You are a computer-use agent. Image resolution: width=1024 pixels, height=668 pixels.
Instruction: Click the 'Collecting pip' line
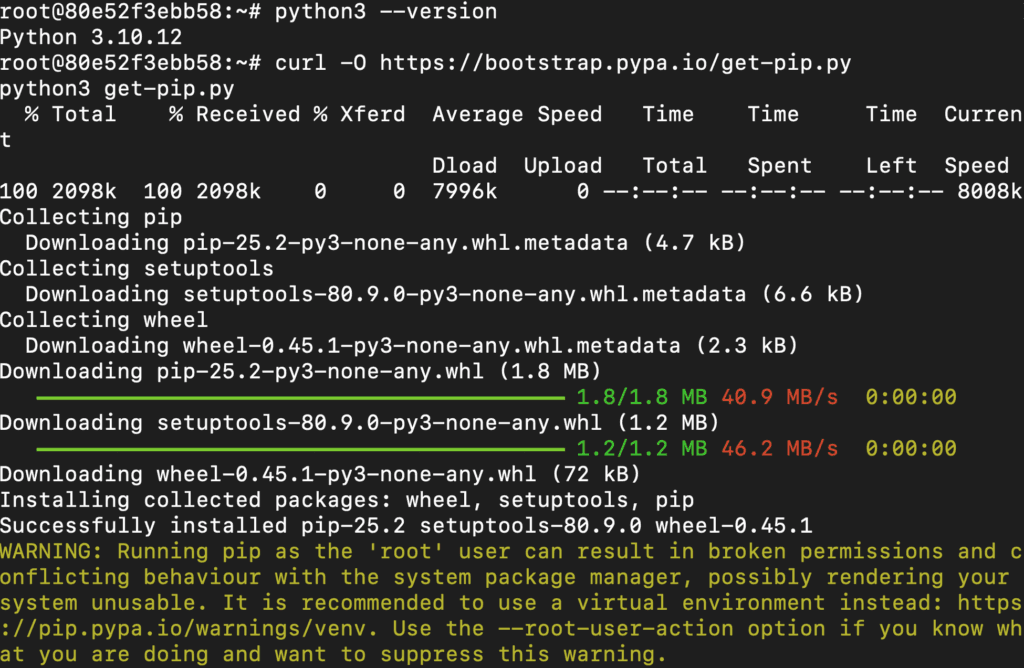[x=91, y=217]
